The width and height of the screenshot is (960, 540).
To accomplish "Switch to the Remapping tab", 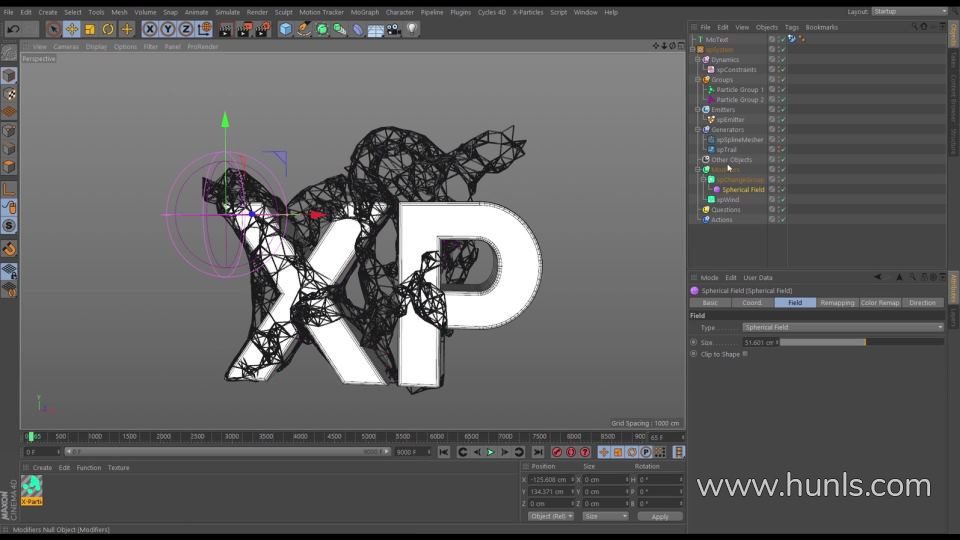I will click(x=837, y=302).
